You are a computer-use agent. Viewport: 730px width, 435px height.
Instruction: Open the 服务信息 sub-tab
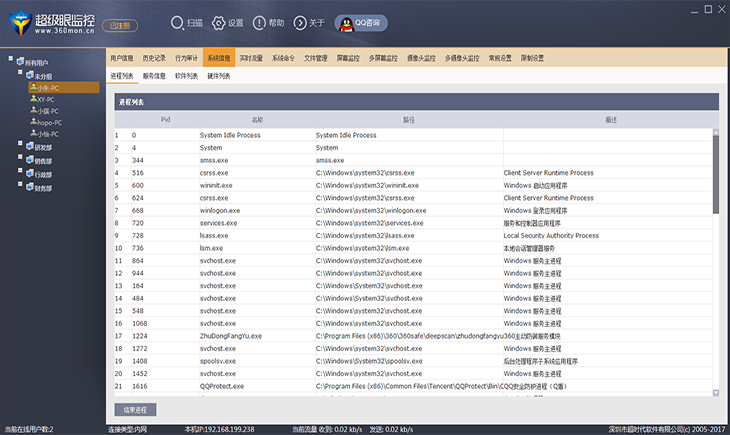point(155,76)
